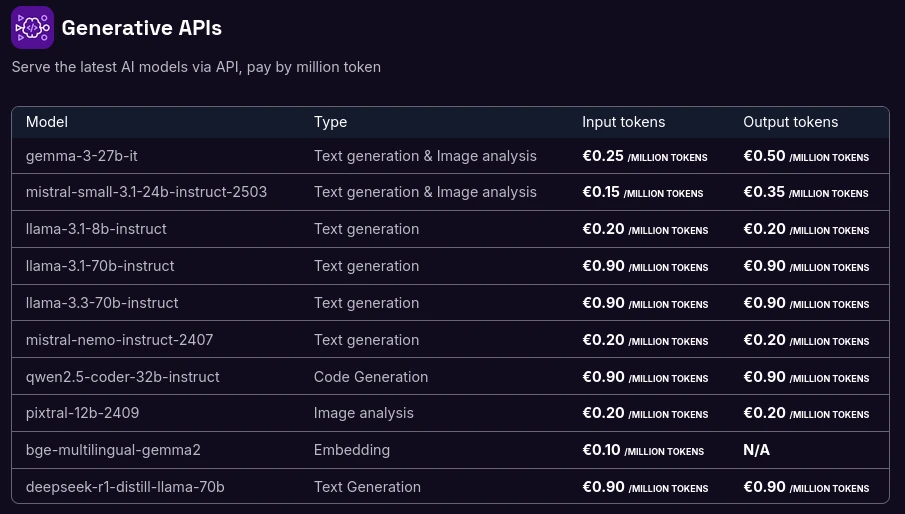The image size is (905, 514).
Task: Click the Output tokens column header
Action: (x=790, y=122)
